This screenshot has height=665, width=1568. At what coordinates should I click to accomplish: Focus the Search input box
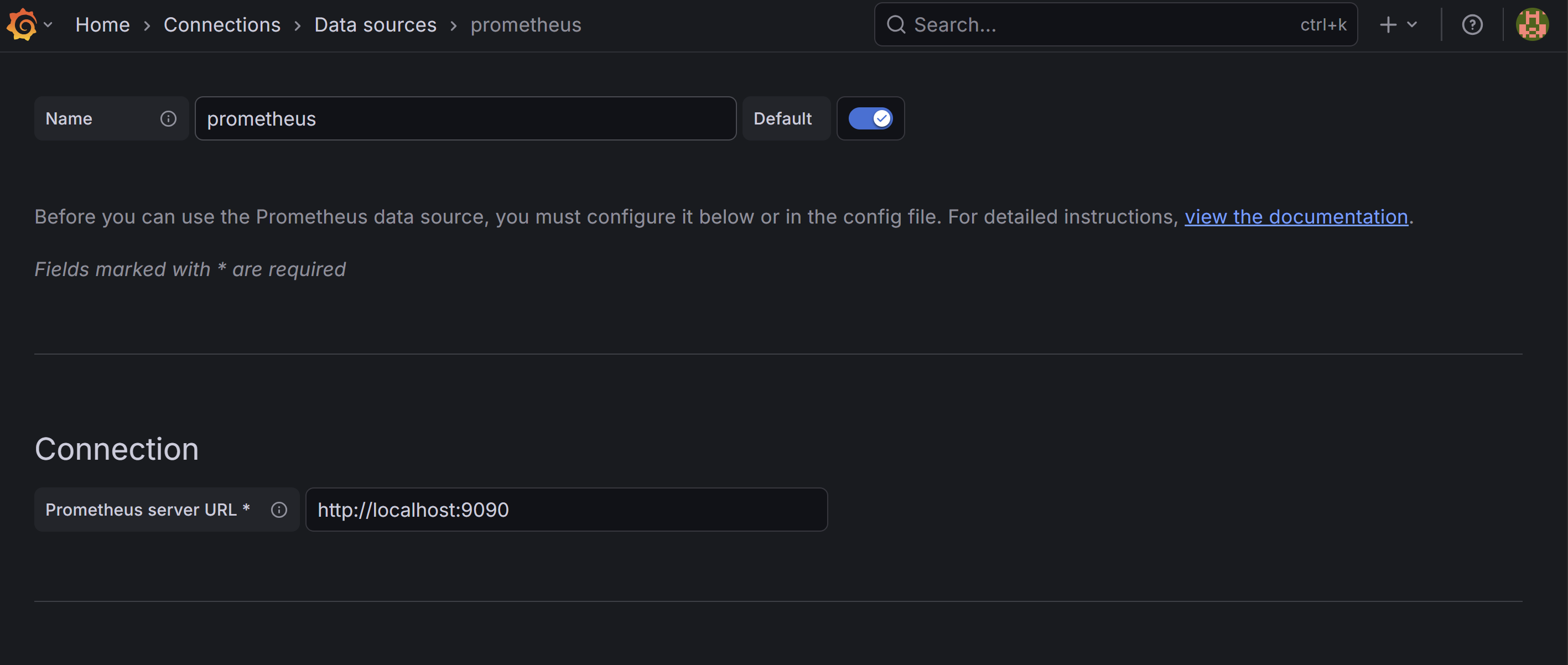click(1095, 25)
